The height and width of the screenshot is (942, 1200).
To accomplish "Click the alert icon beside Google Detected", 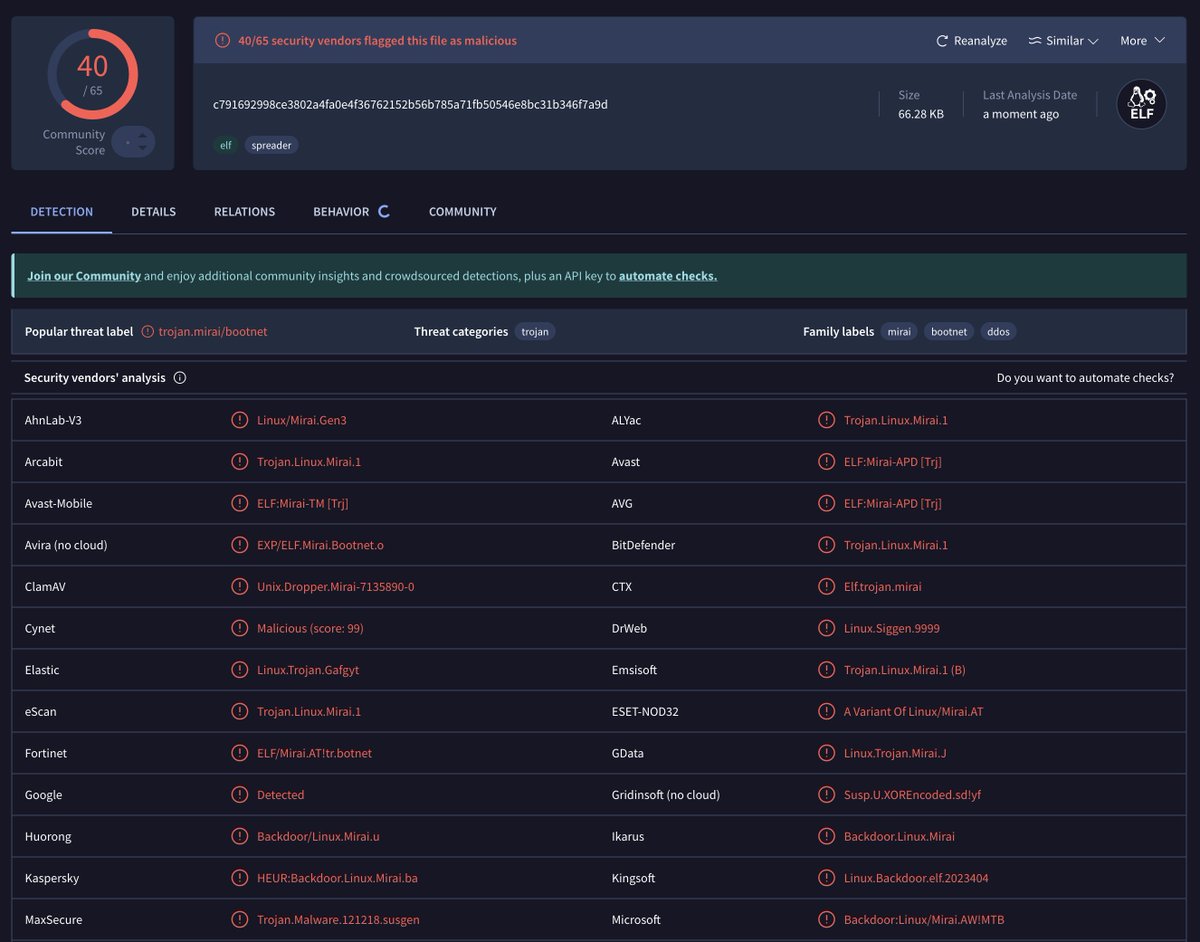I will pyautogui.click(x=239, y=795).
